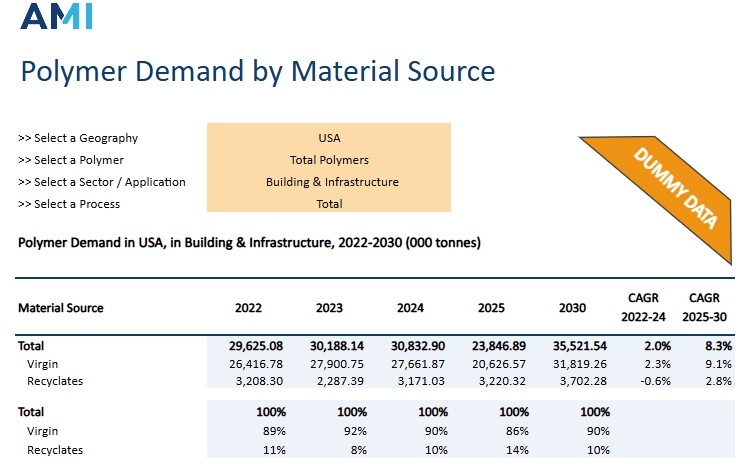Open the Geography selector showing USA

328,138
